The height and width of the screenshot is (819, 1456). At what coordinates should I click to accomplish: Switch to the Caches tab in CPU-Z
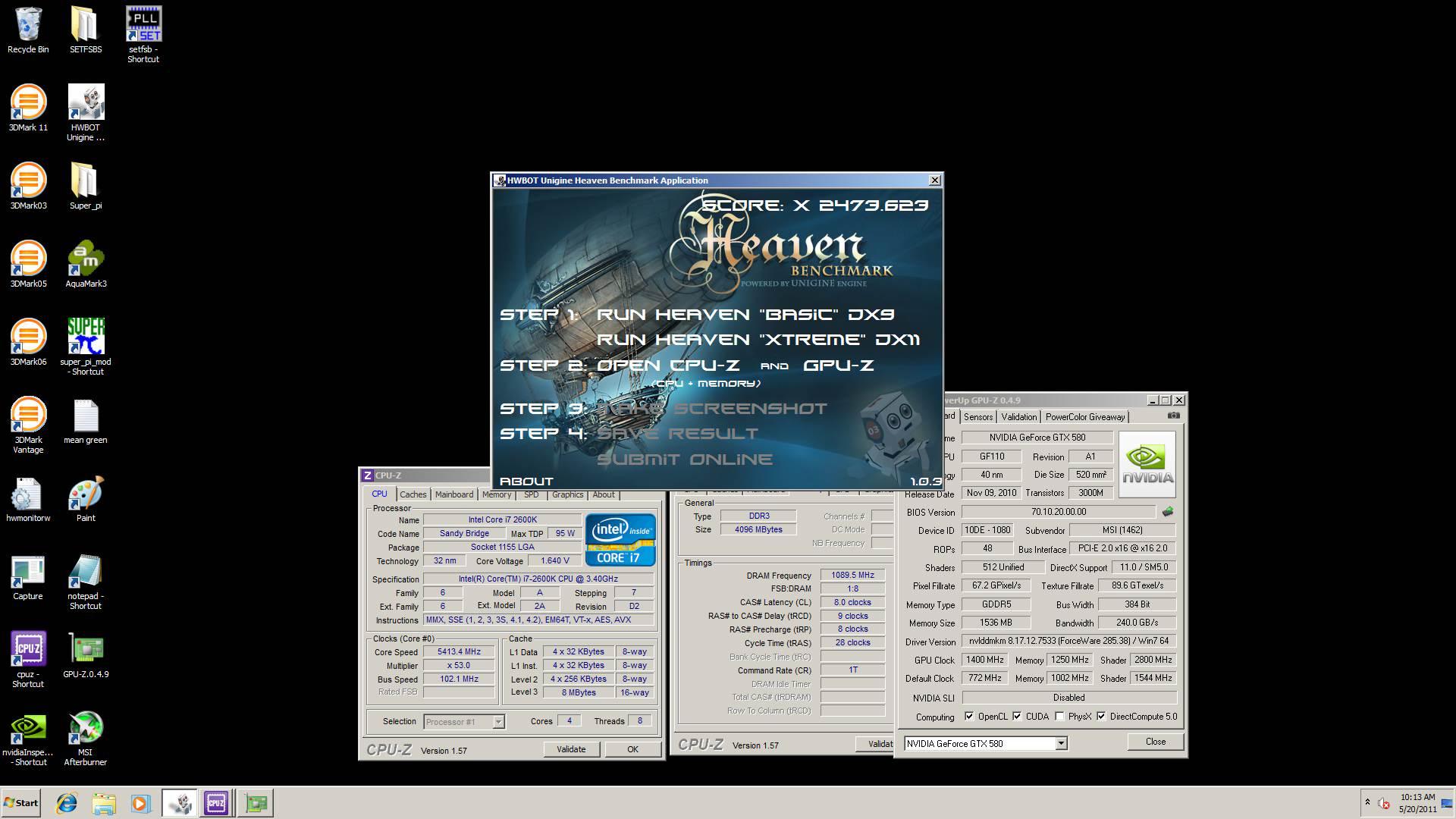tap(413, 494)
